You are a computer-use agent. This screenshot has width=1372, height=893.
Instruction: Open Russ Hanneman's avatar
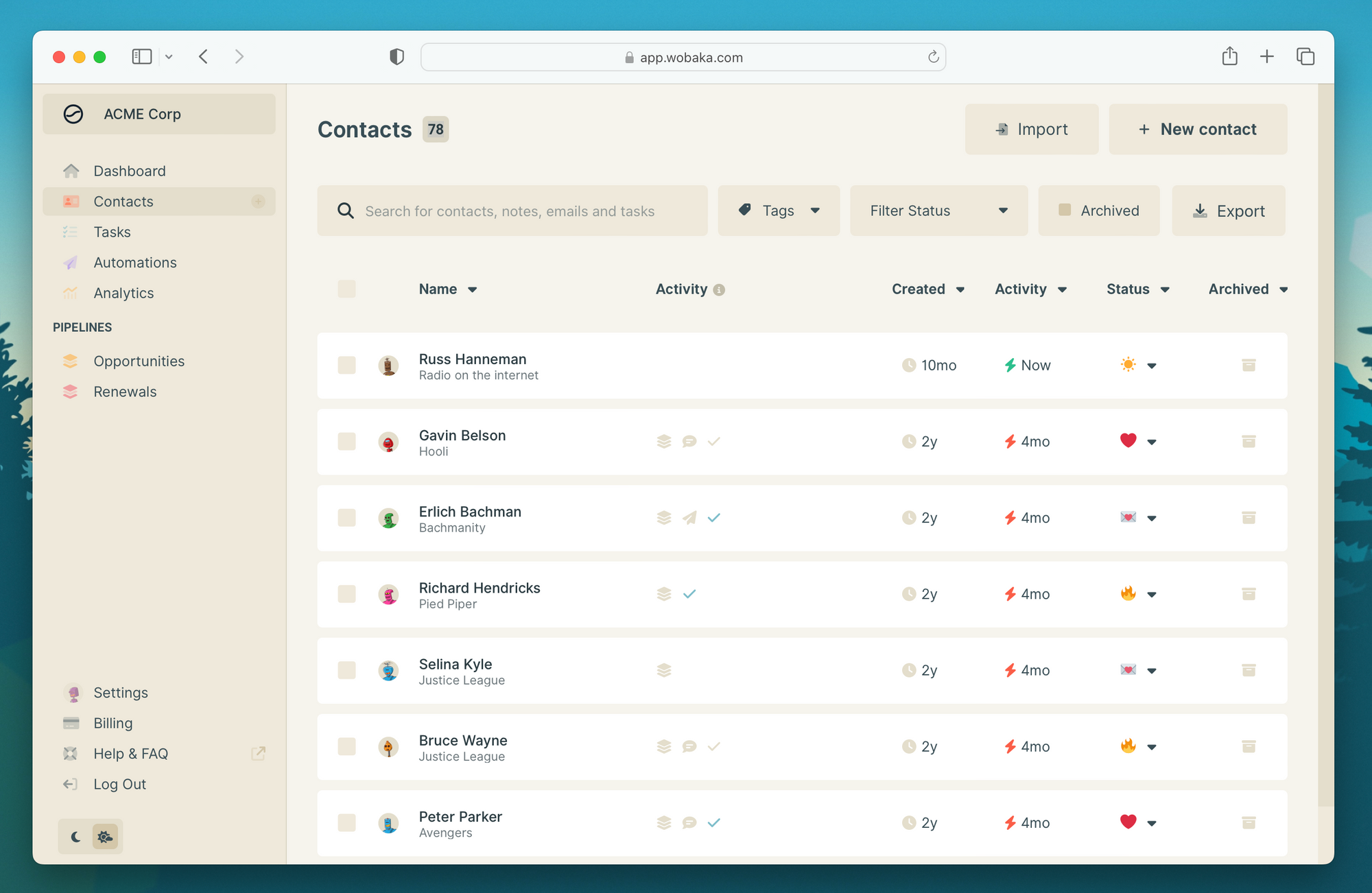(x=388, y=366)
